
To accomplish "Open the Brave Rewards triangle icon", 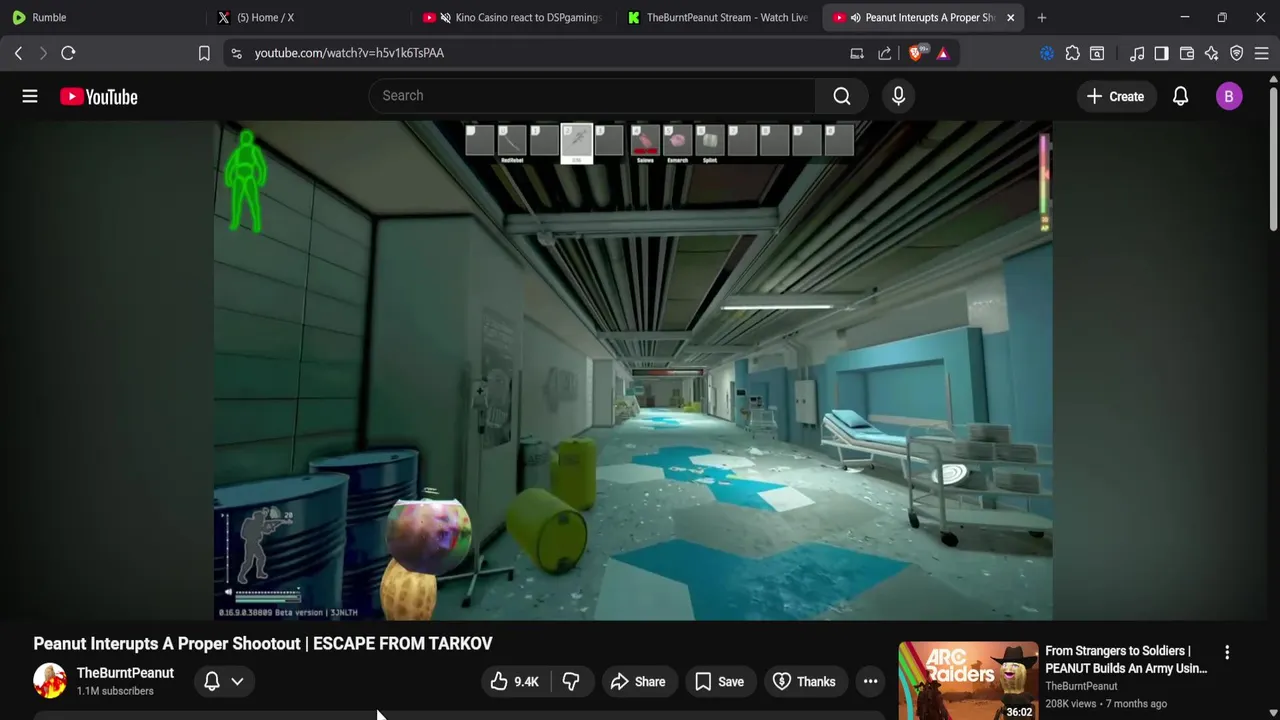I will (943, 53).
